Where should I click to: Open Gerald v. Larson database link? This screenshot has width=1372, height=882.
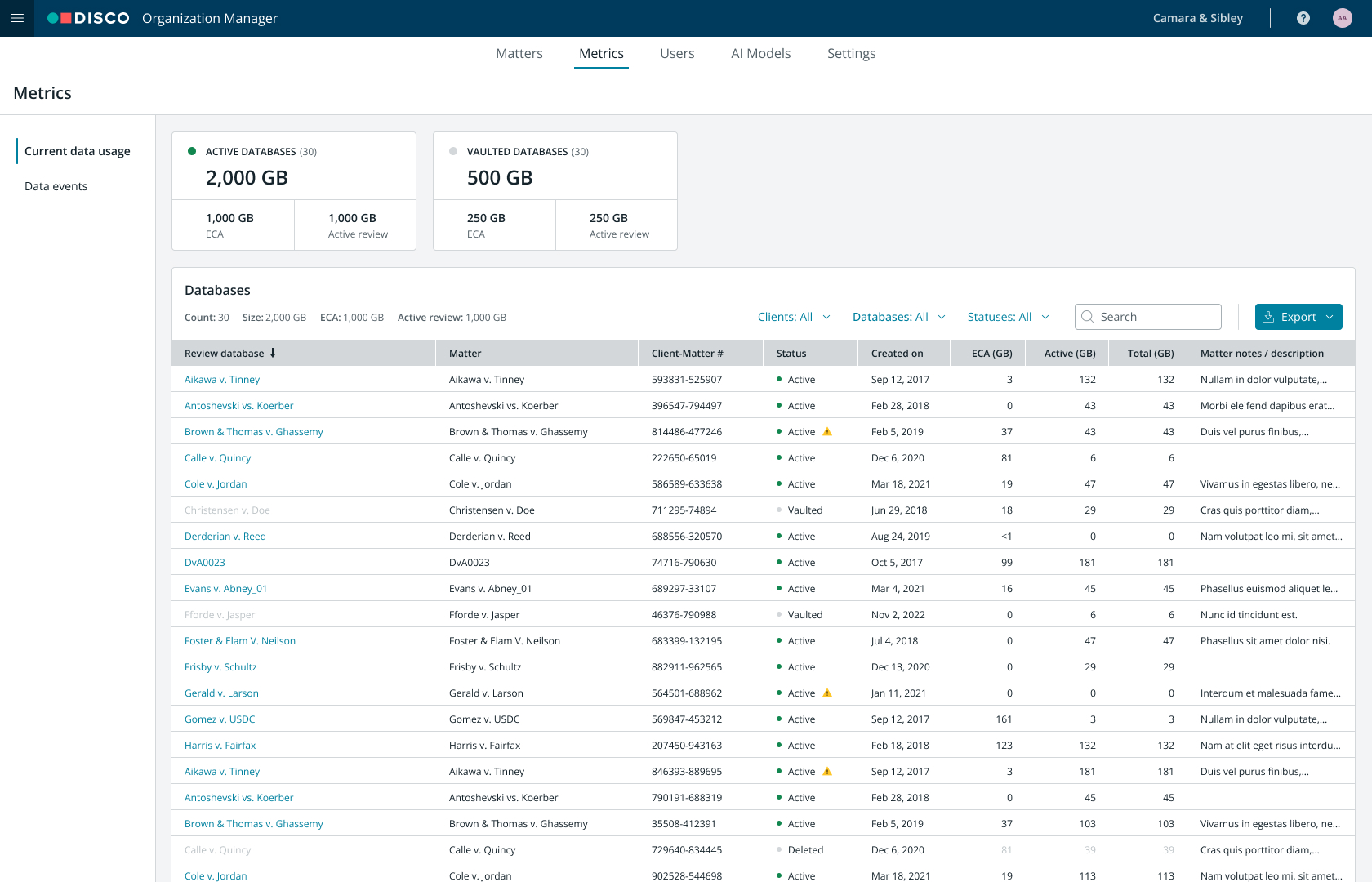pos(221,693)
